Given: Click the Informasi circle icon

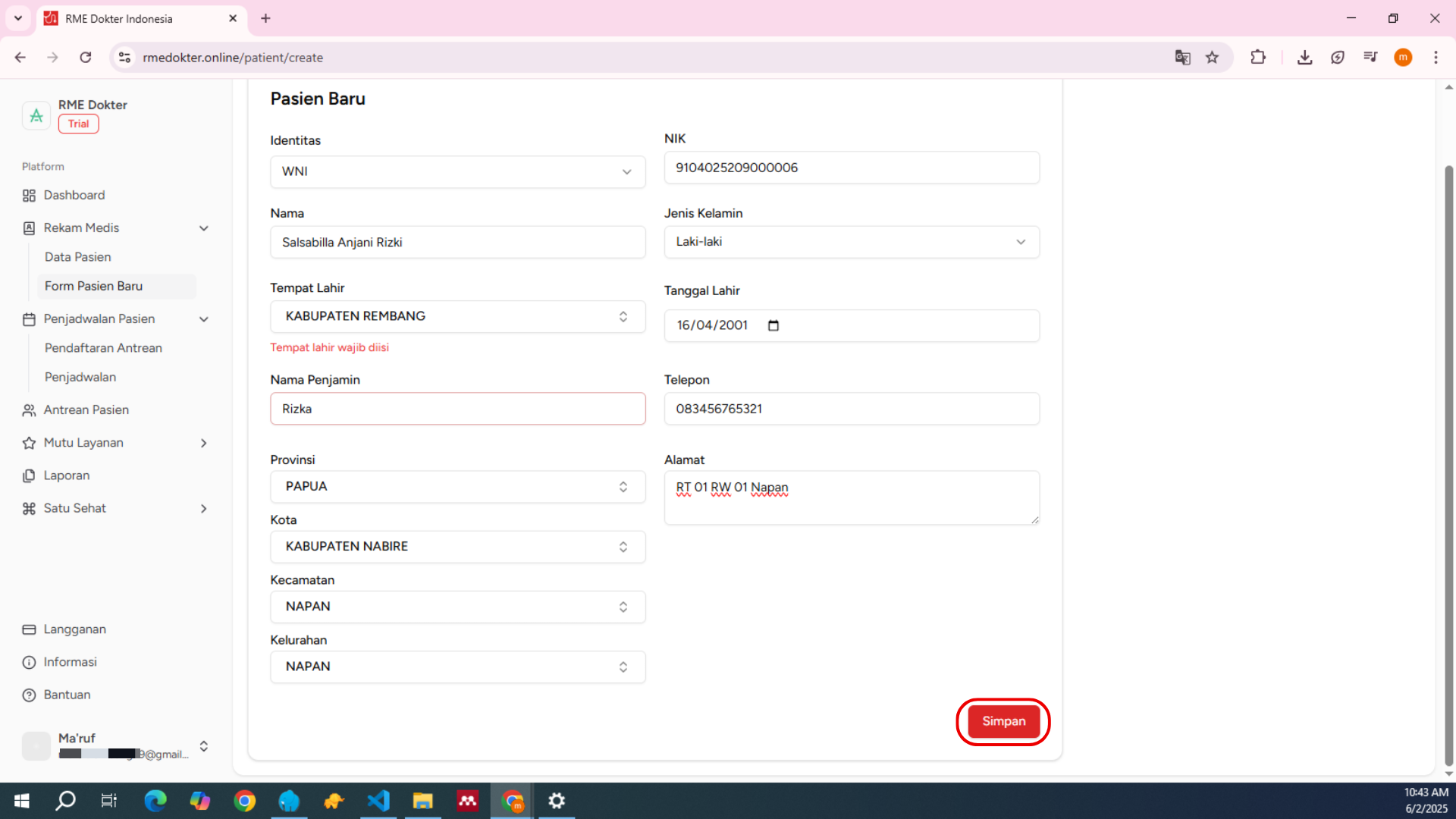Looking at the screenshot, I should point(29,662).
